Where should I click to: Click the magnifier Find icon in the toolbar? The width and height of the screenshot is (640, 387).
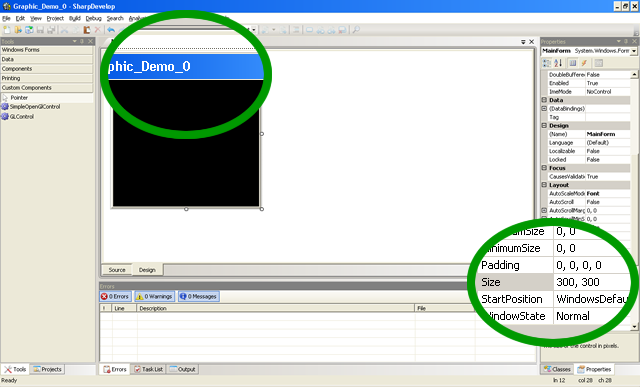(356, 30)
